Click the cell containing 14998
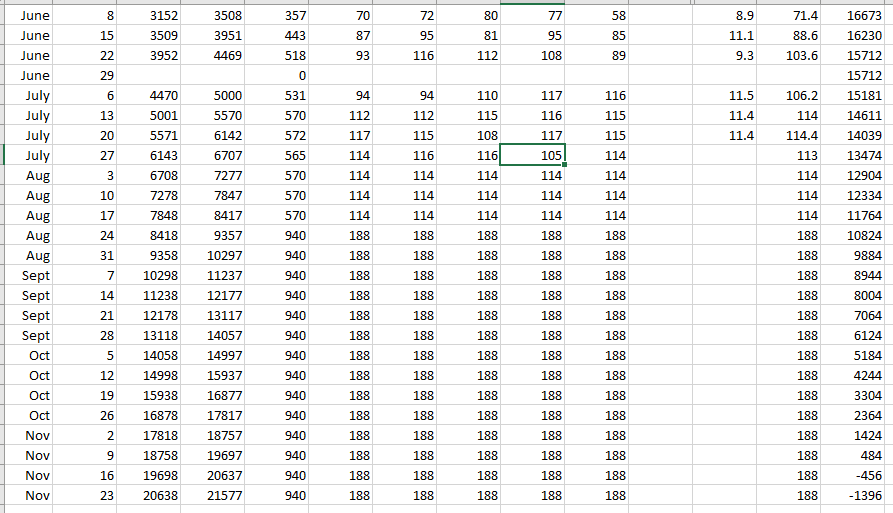893x513 pixels. tap(148, 375)
